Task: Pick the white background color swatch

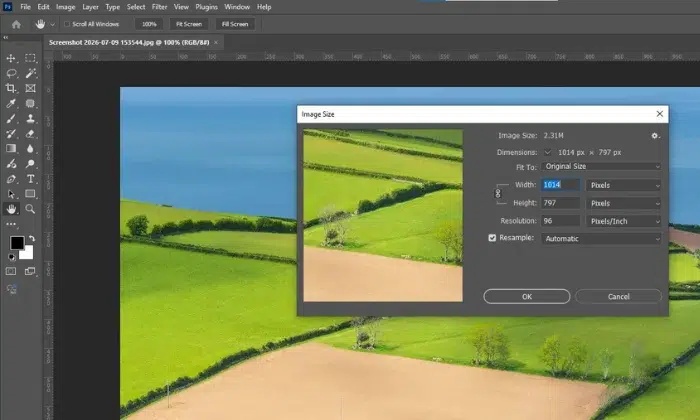Action: pos(27,254)
